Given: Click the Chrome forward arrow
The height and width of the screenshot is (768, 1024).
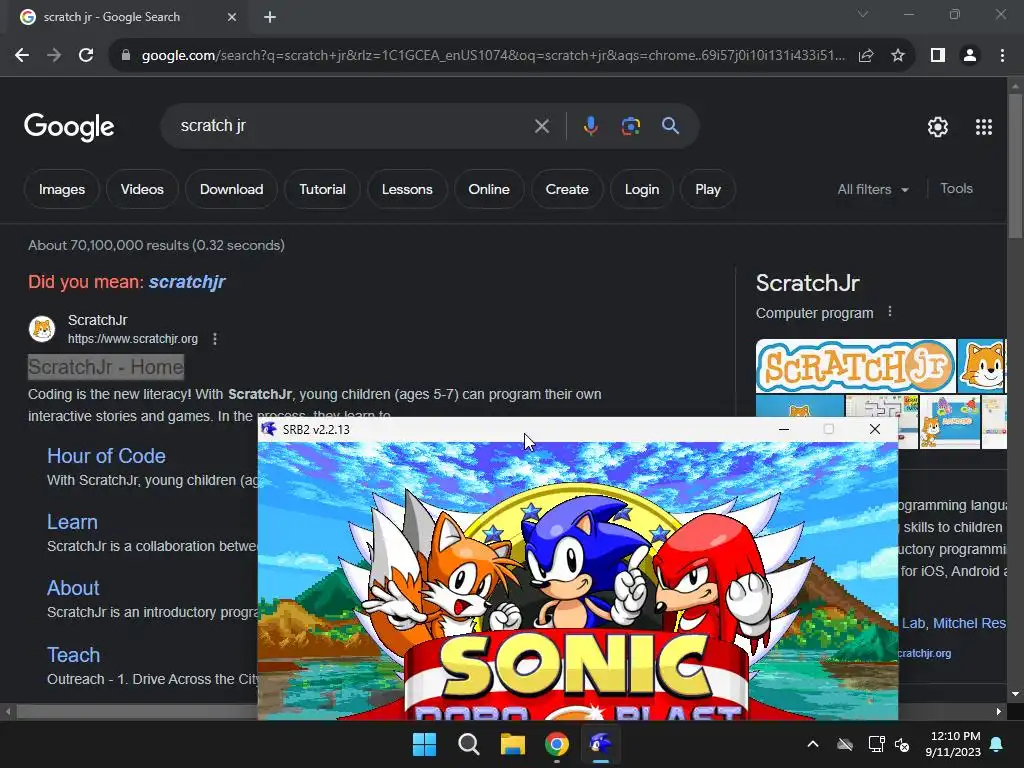Looking at the screenshot, I should (54, 56).
